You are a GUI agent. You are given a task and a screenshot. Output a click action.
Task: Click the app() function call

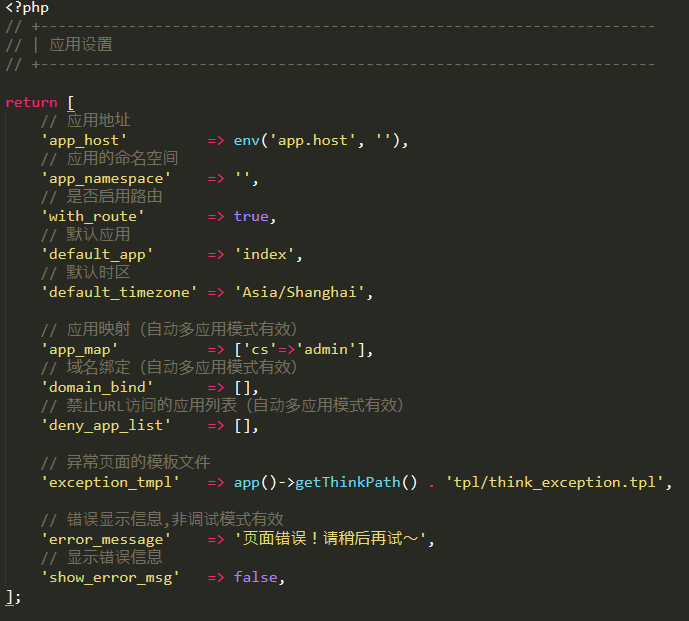coord(255,483)
